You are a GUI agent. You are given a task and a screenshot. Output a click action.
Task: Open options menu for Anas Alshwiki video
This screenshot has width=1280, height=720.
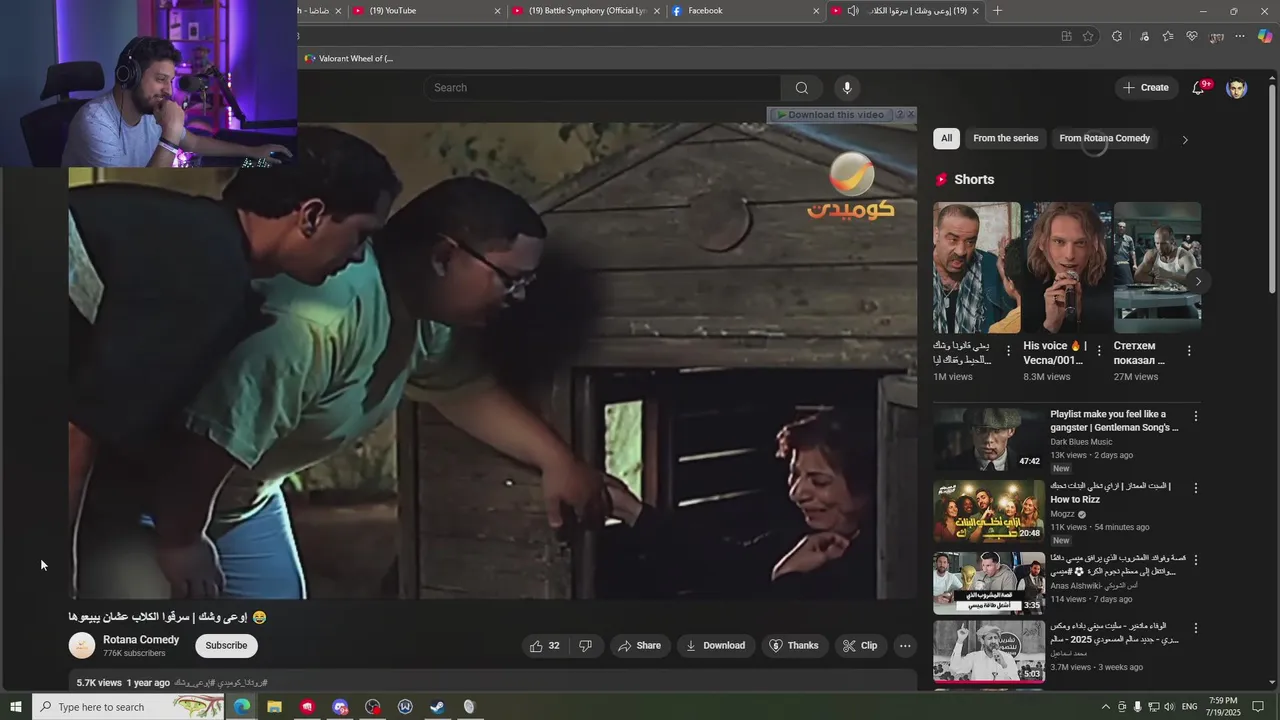tap(1195, 560)
